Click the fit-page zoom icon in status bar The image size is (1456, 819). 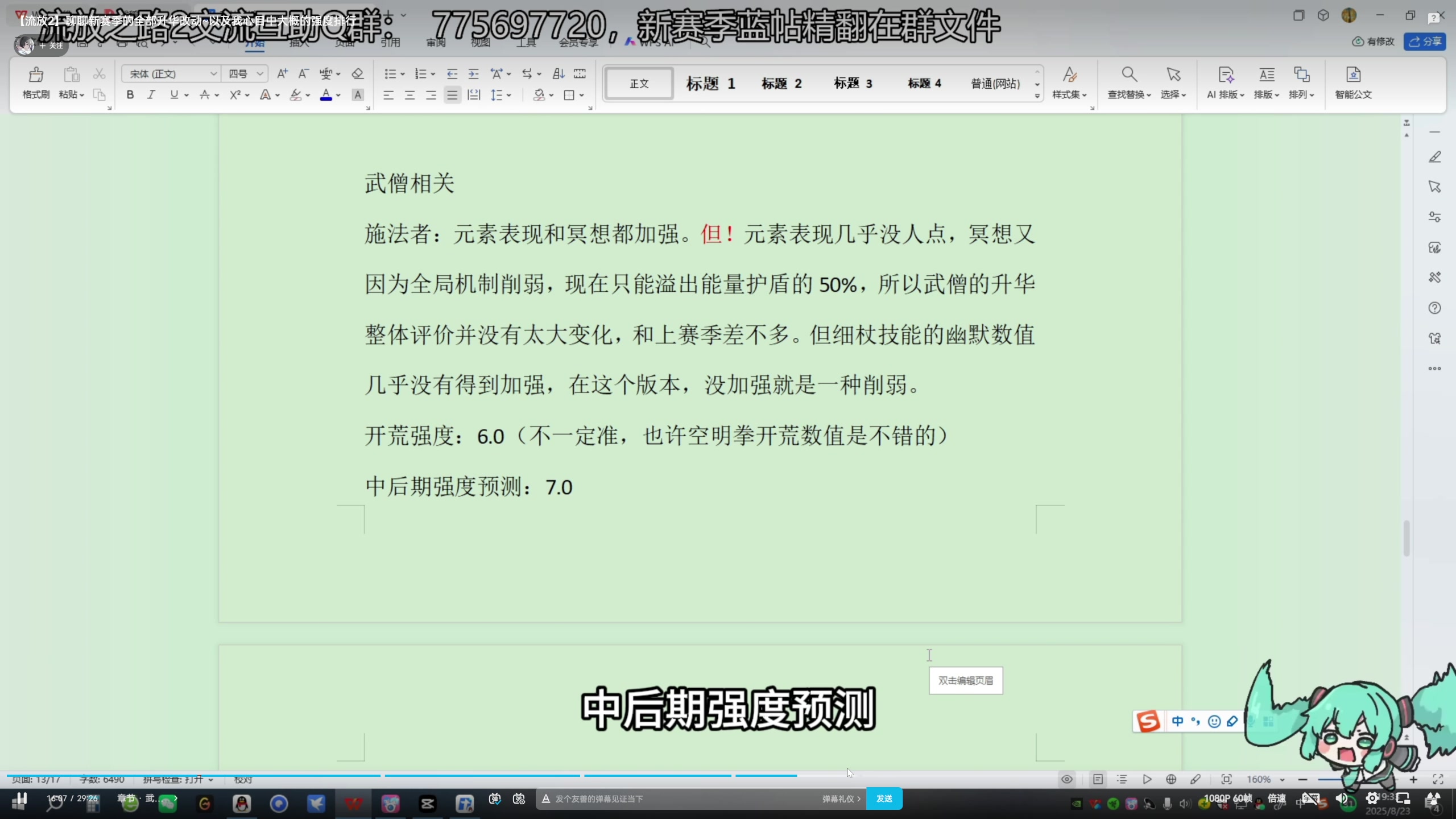click(x=1227, y=779)
